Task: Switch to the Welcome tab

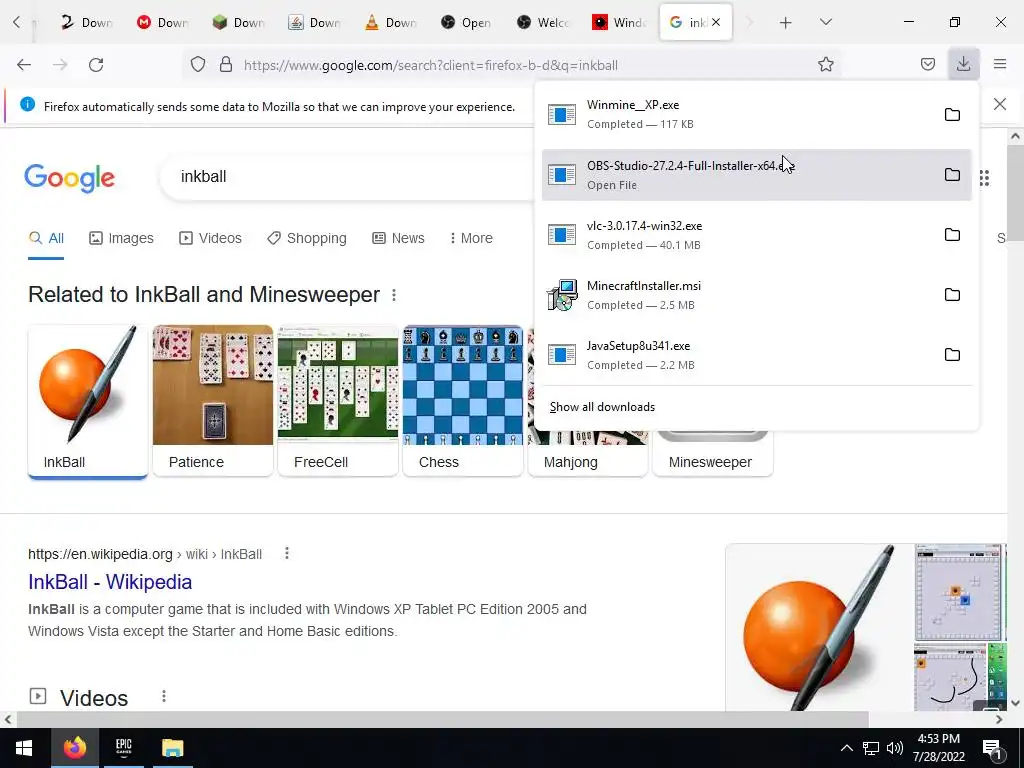Action: point(543,22)
